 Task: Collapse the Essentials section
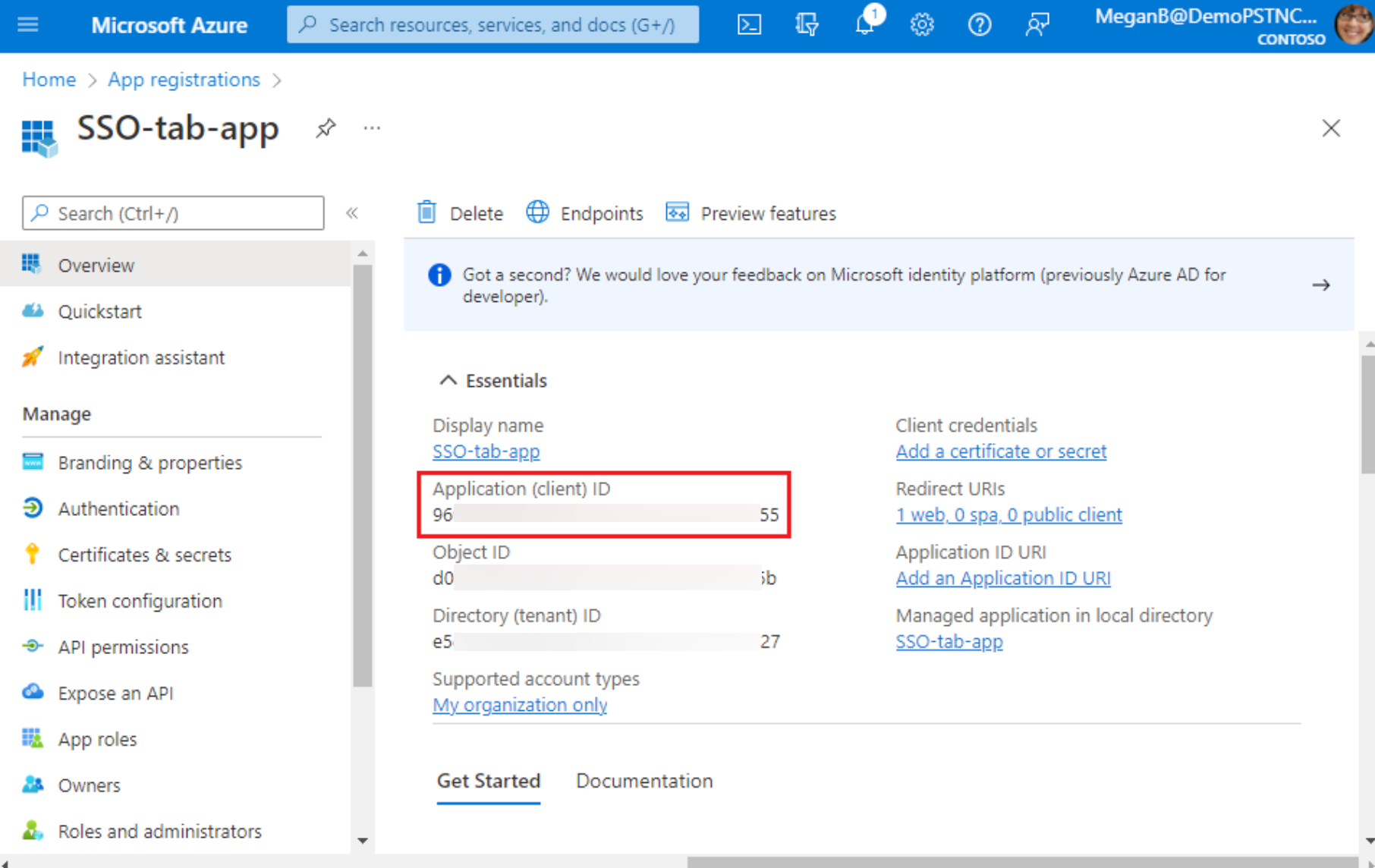(x=448, y=380)
